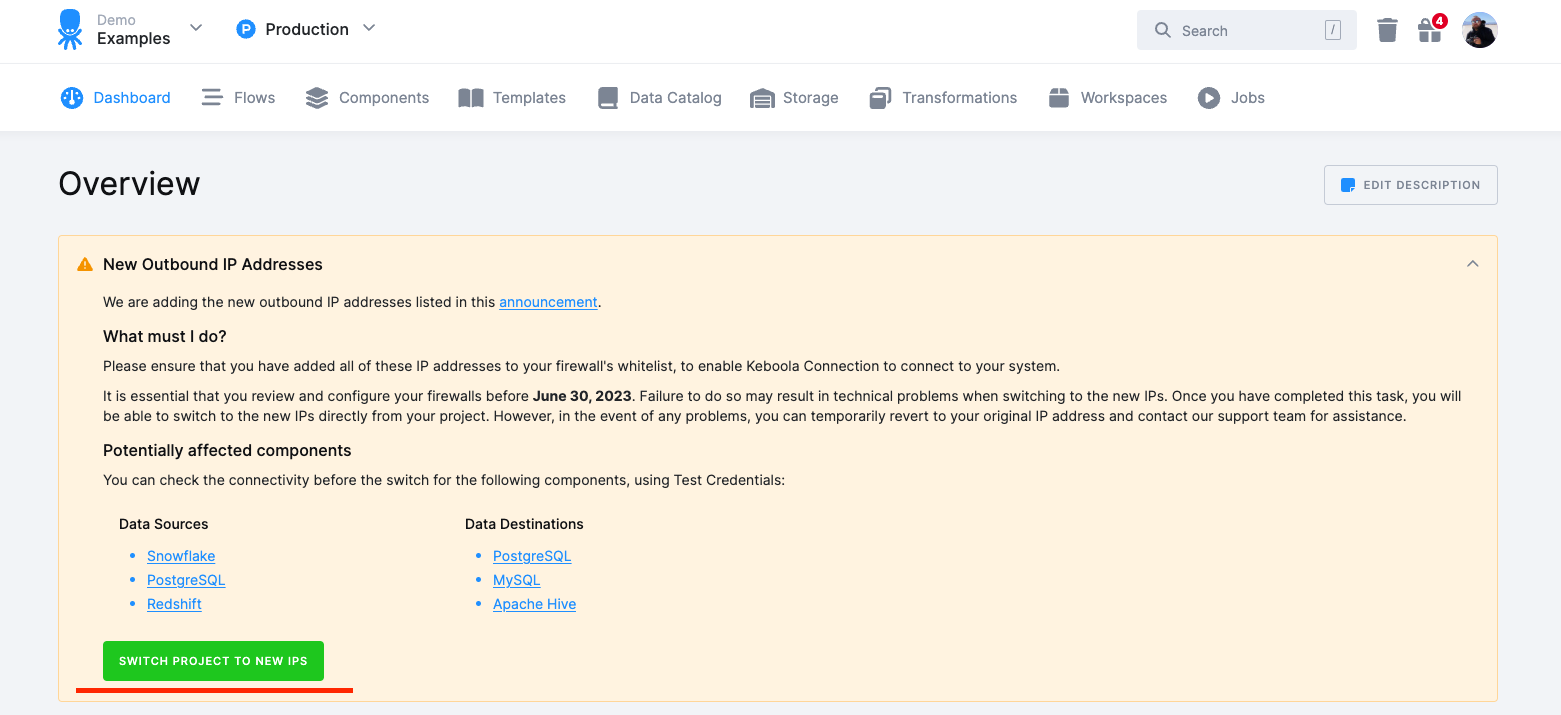Viewport: 1561px width, 715px height.
Task: Click the 'Data Destinations' column label
Action: (524, 524)
